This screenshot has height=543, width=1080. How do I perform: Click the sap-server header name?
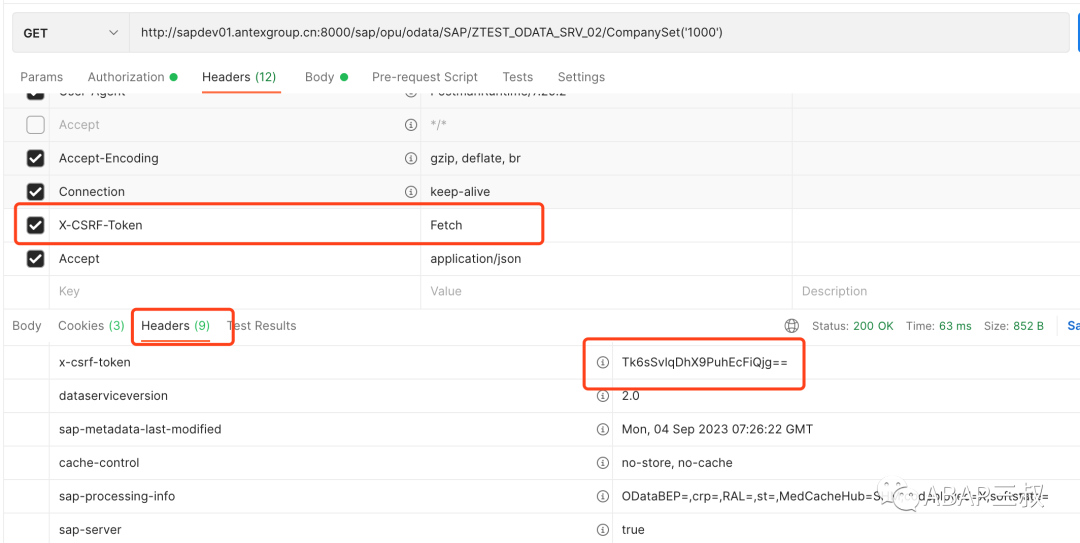pyautogui.click(x=90, y=530)
